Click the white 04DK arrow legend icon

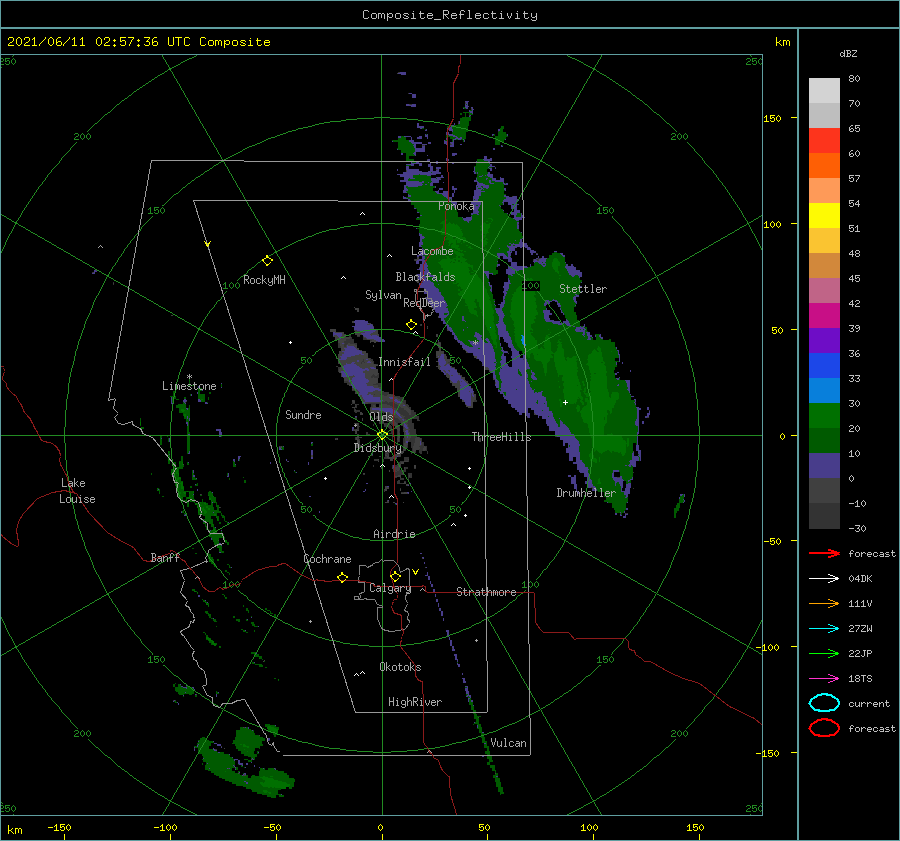(x=824, y=579)
